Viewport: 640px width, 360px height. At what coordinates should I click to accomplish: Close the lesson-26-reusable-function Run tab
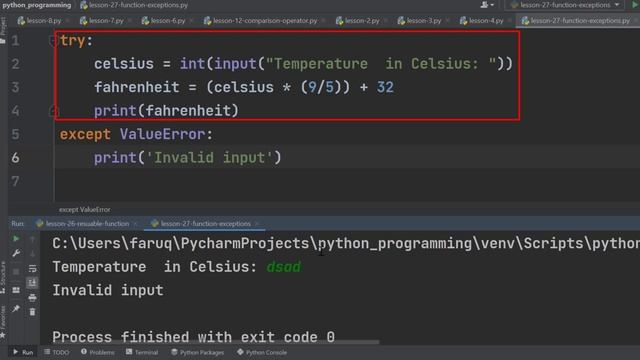[x=135, y=224]
